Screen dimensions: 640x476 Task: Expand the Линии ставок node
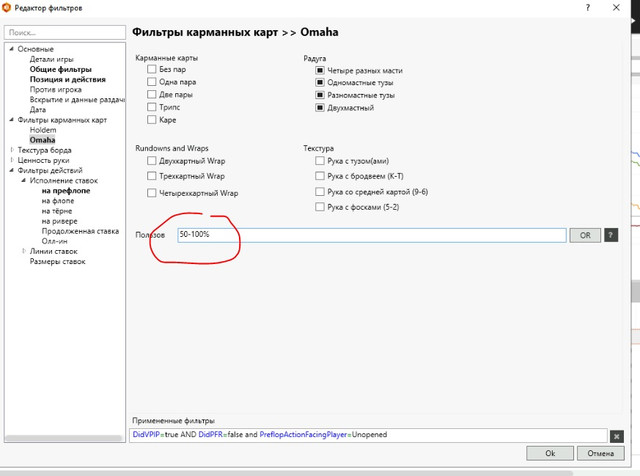click(x=24, y=251)
